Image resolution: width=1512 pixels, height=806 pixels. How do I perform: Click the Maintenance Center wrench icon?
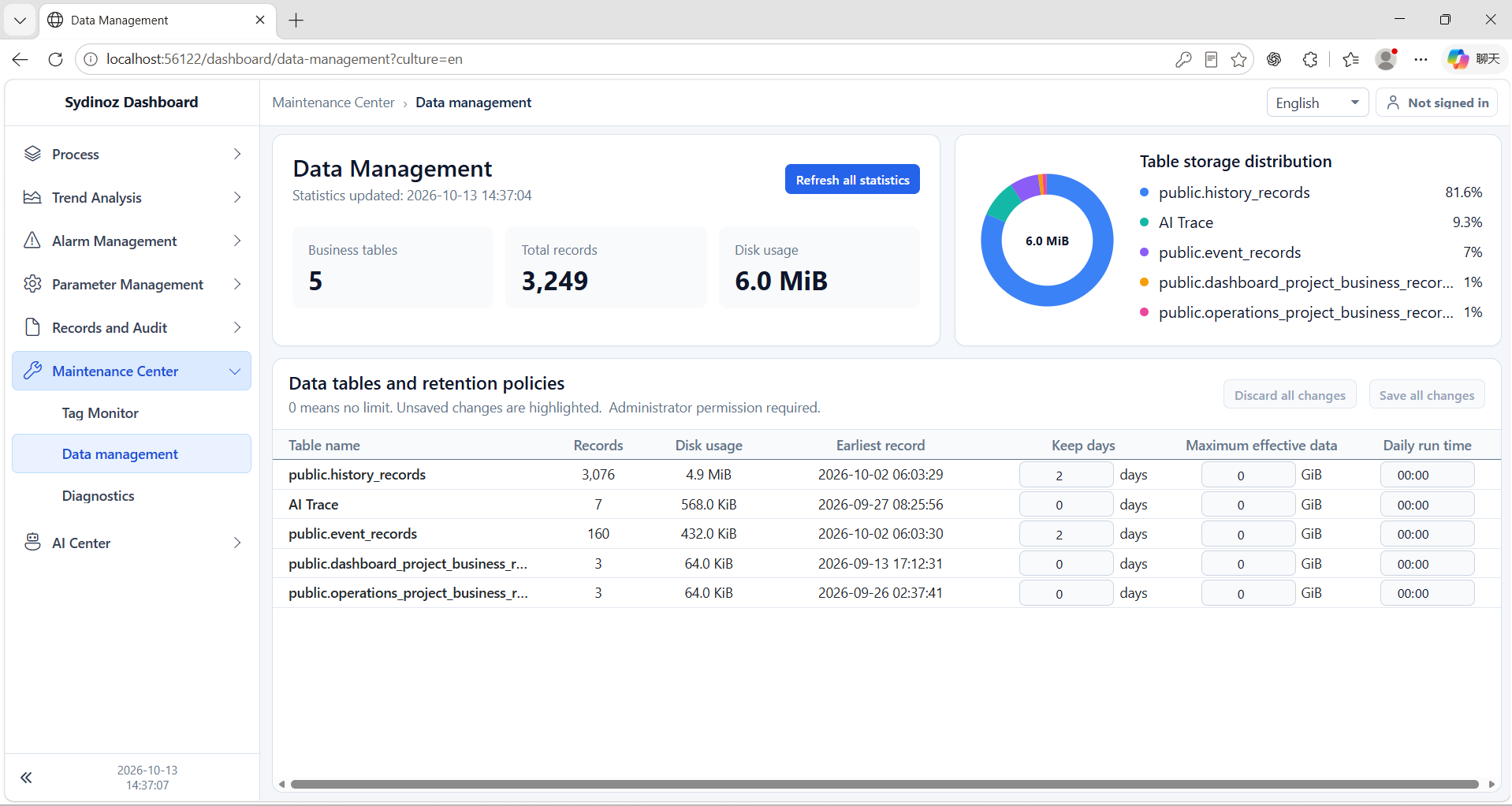point(32,371)
